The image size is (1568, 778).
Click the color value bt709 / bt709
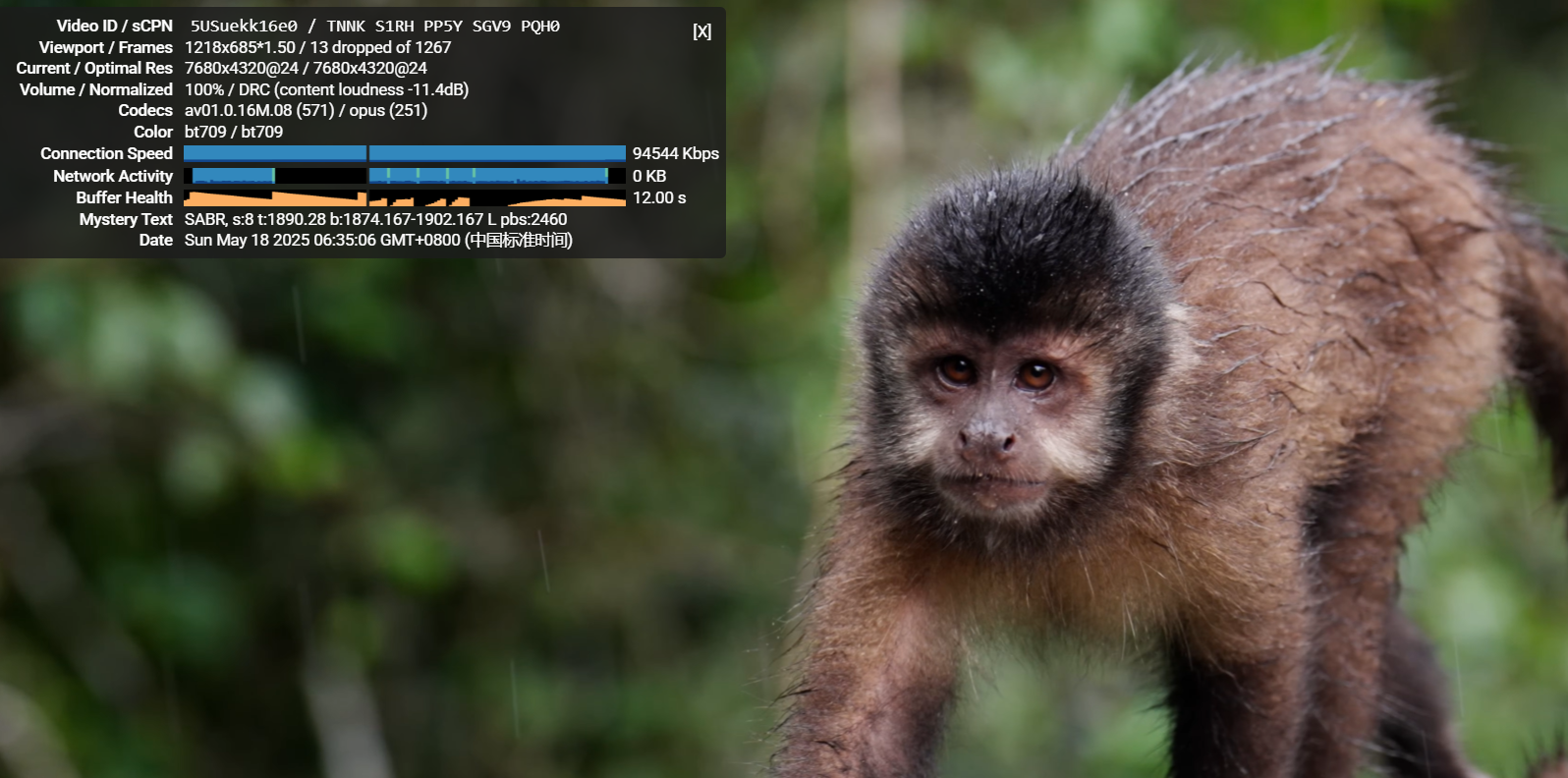point(234,132)
